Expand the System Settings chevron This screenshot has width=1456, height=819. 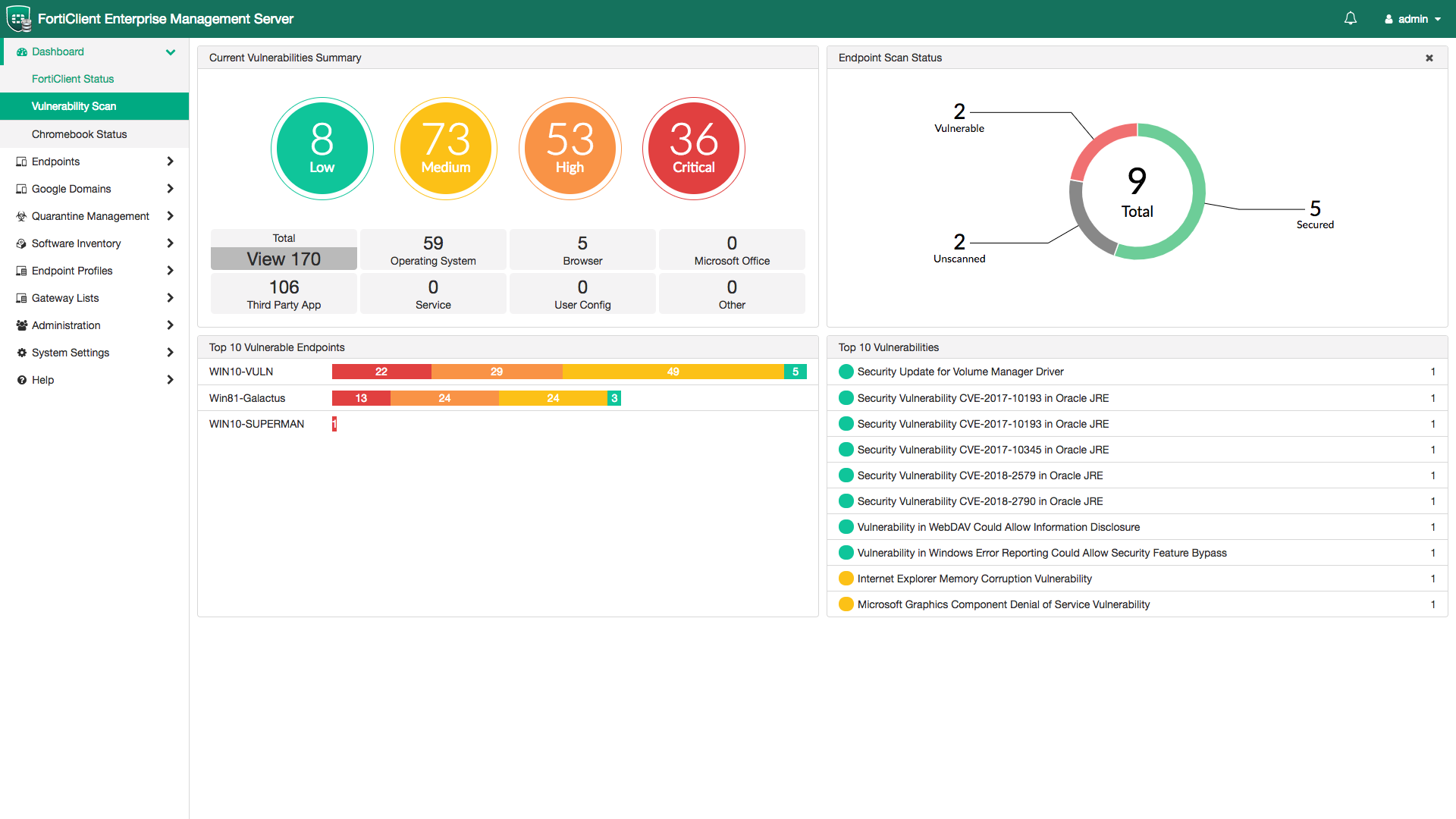click(x=171, y=353)
